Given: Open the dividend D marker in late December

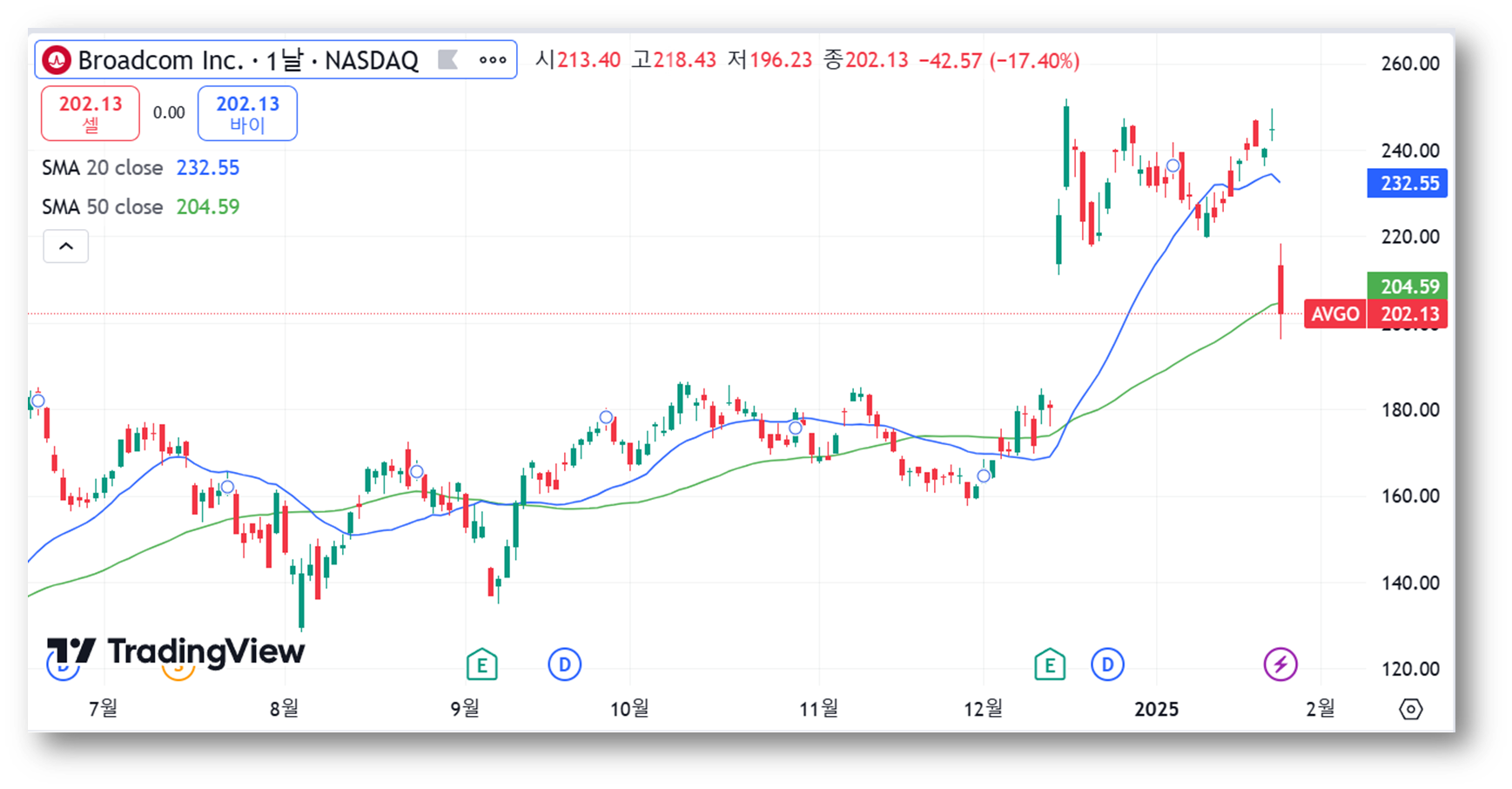Looking at the screenshot, I should [1107, 665].
